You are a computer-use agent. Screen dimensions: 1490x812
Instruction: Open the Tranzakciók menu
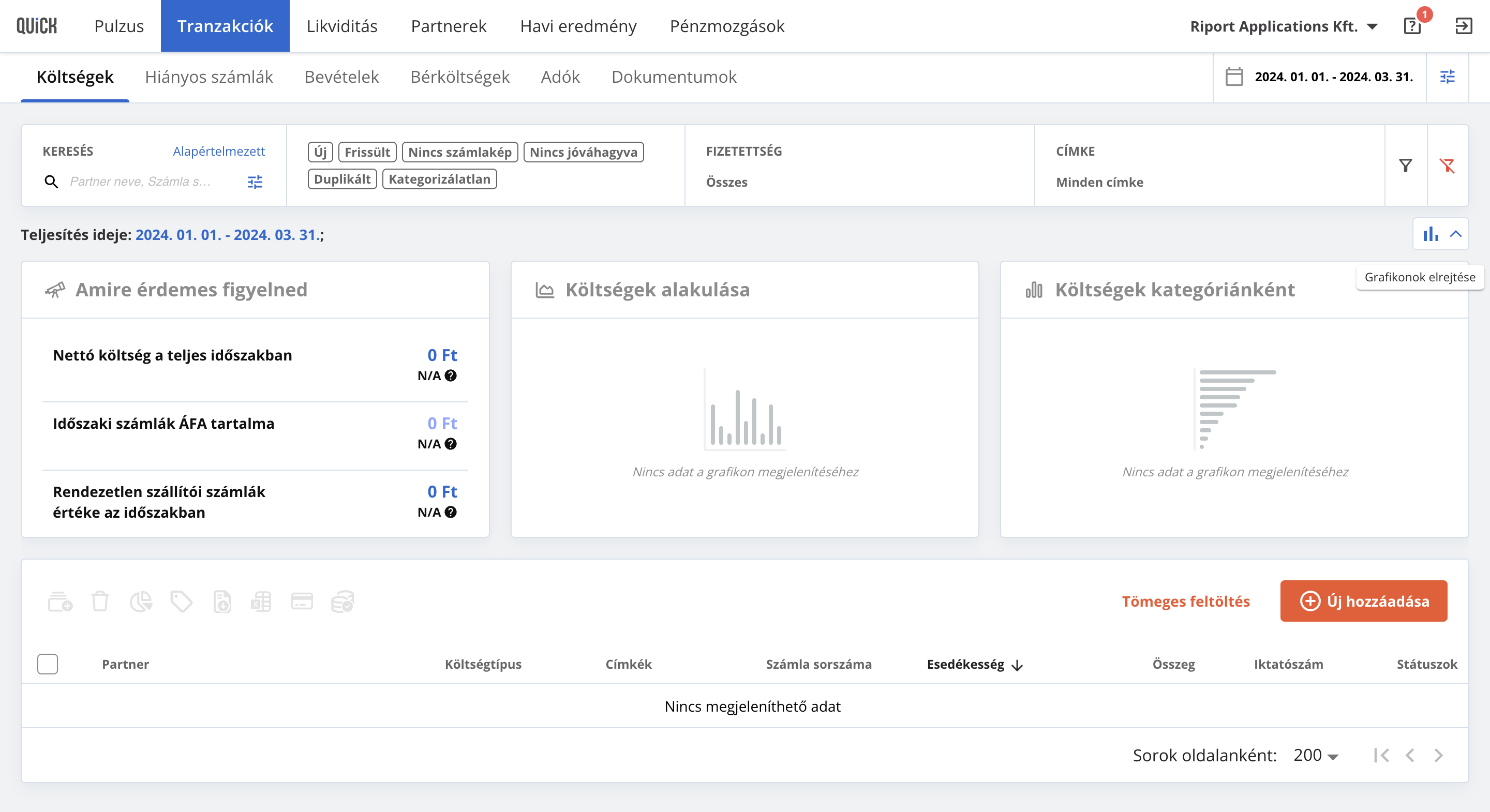[x=225, y=26]
